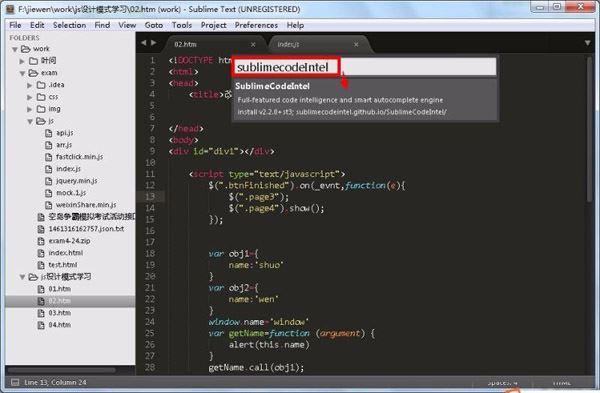
Task: Click the FOLDERS sidebar heading
Action: (24, 38)
